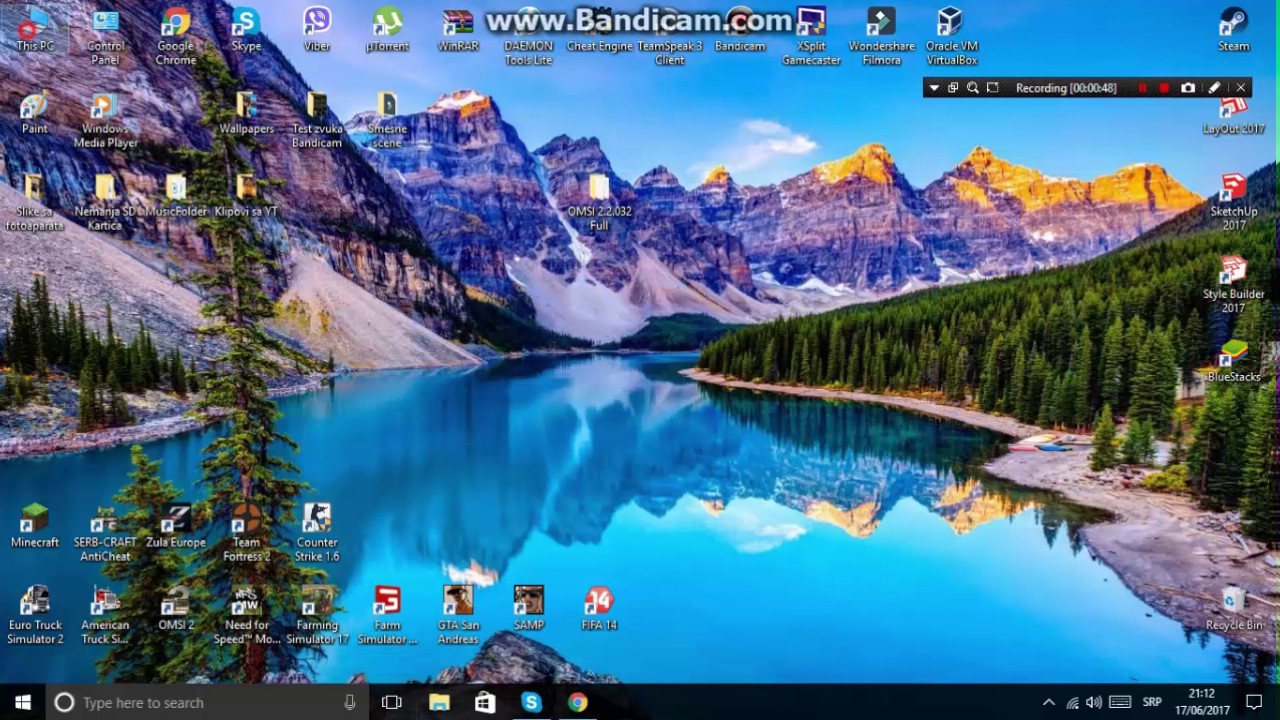1280x720 pixels.
Task: Select Klipovi sa YT folder
Action: point(246,197)
